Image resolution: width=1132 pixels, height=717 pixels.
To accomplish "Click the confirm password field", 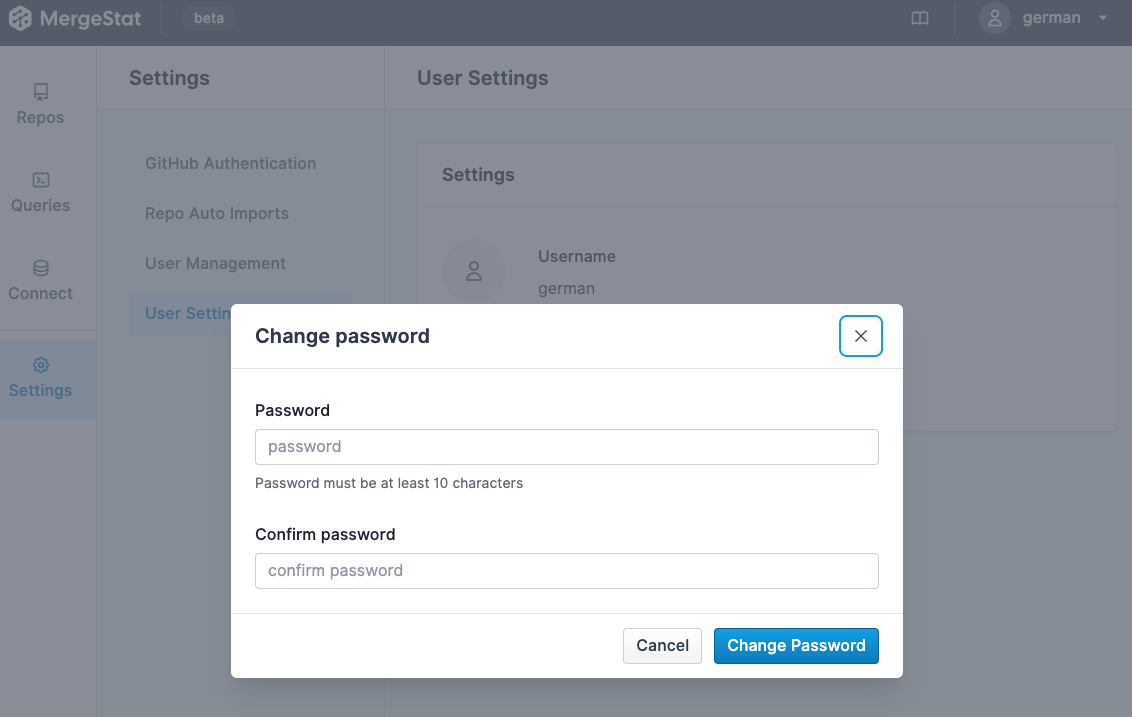I will 566,570.
